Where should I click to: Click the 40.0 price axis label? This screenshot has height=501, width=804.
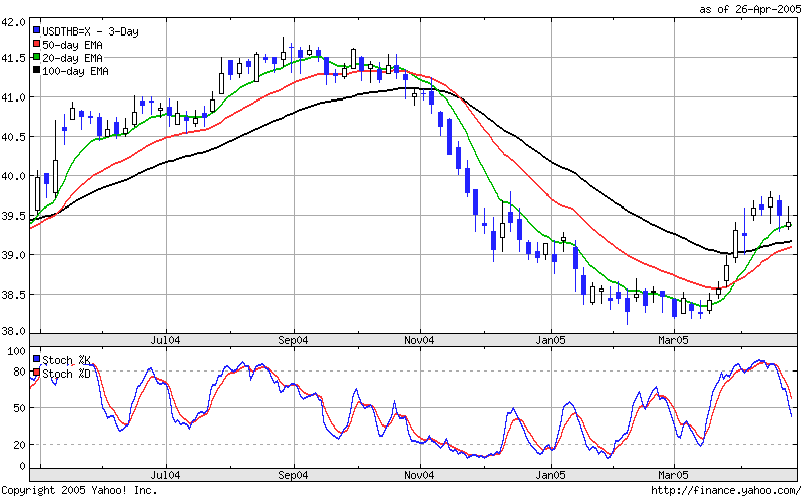13,176
